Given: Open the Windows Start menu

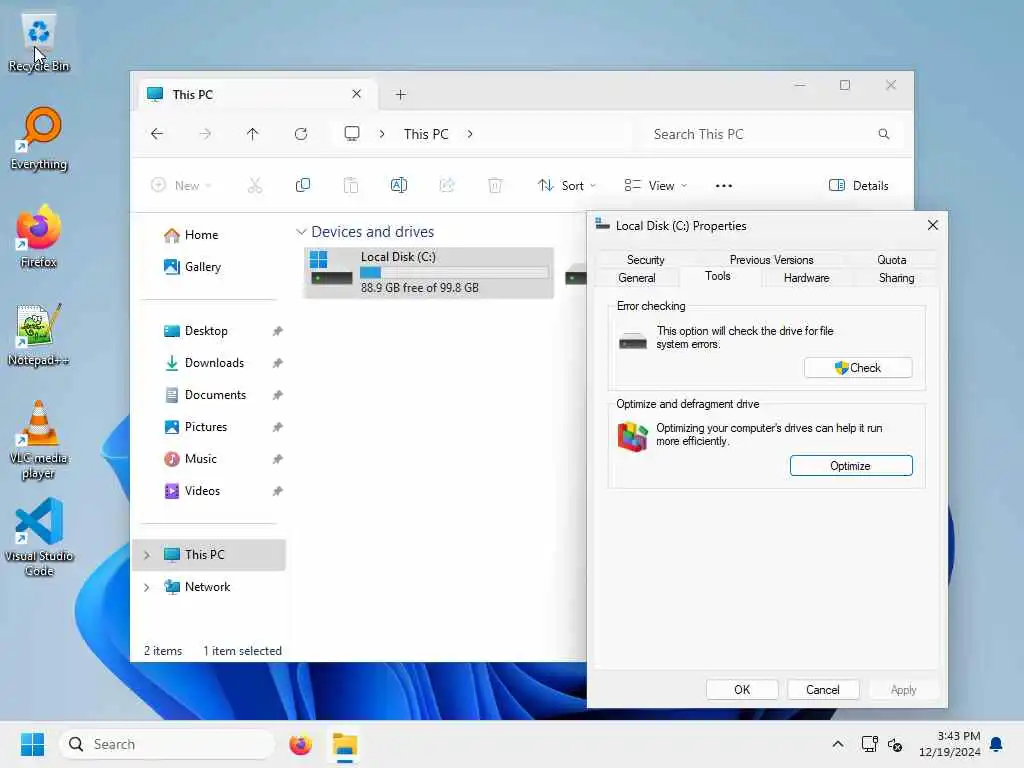Looking at the screenshot, I should [x=32, y=744].
